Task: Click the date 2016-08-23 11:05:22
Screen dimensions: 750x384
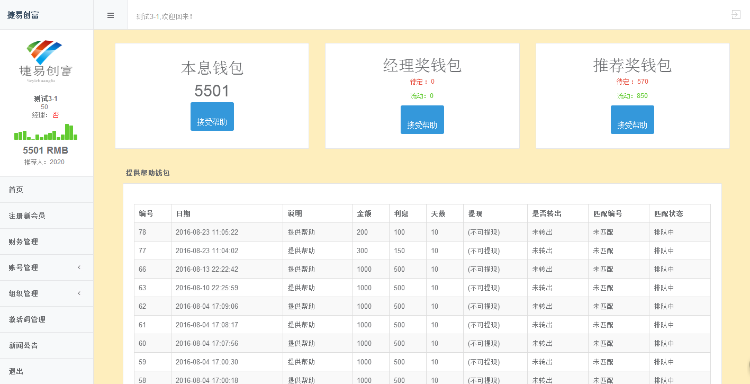Action: [x=207, y=232]
